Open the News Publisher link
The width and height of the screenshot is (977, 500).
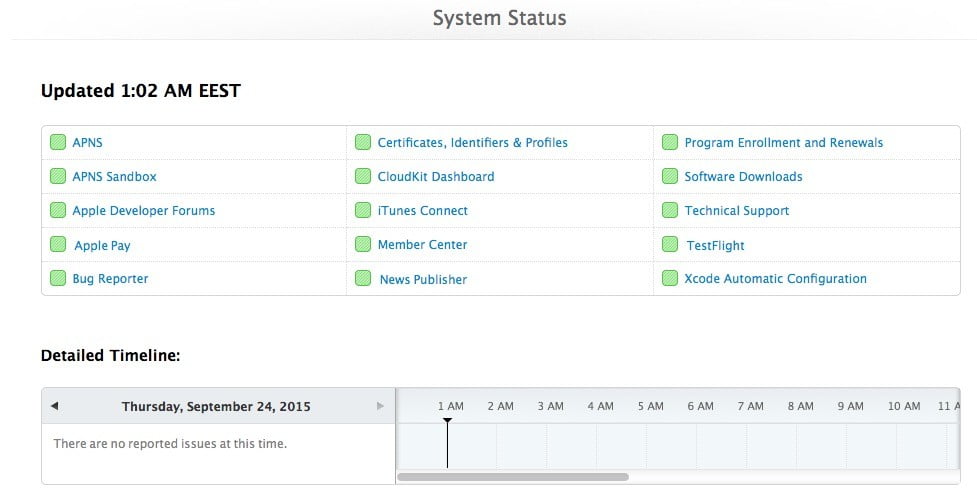[423, 280]
